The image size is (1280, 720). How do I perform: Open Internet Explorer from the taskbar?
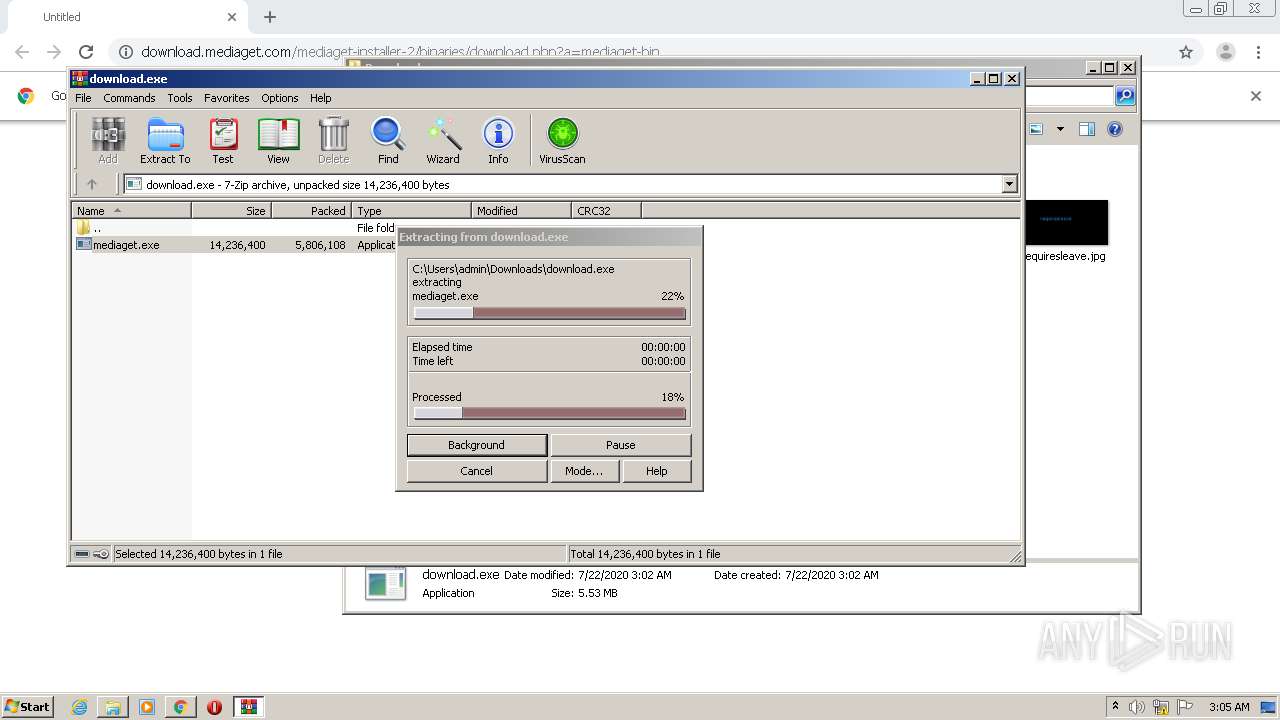click(x=79, y=707)
